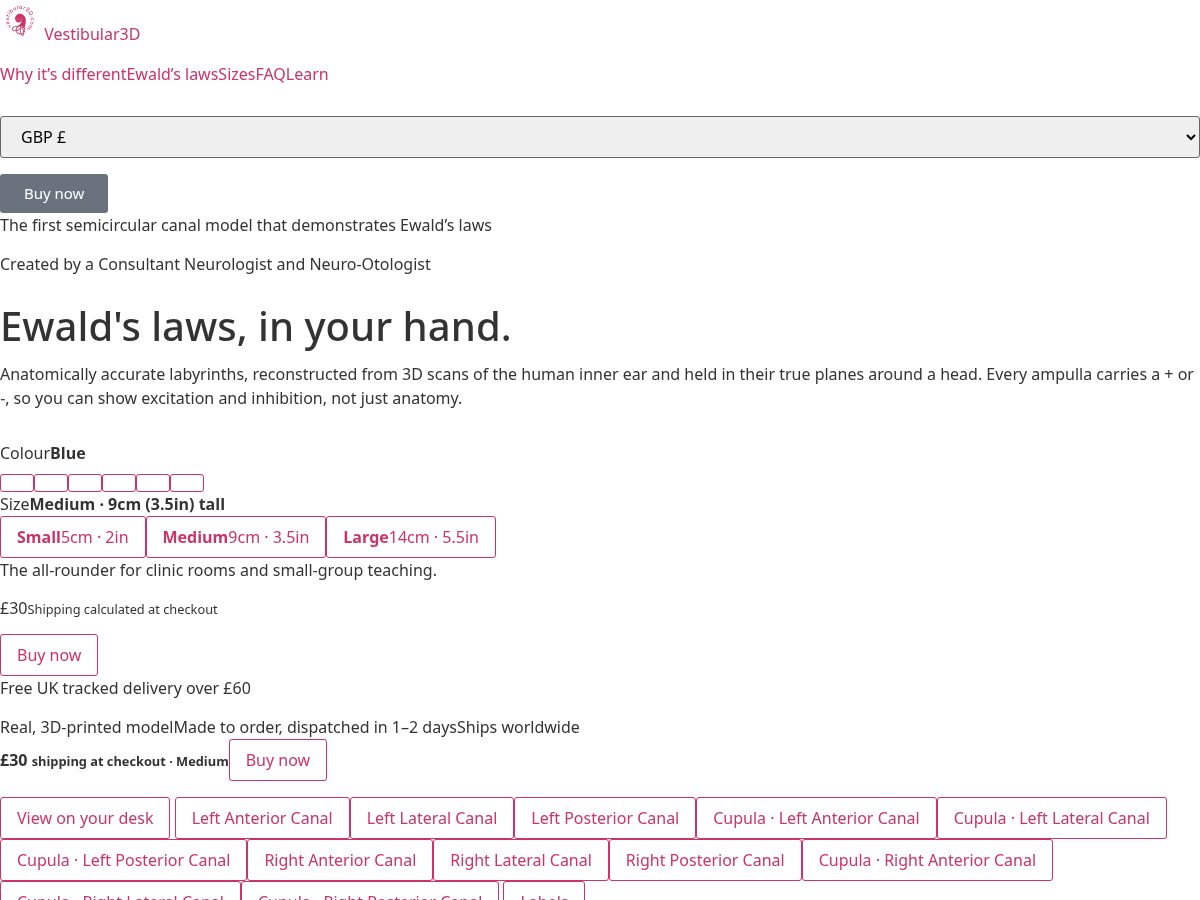Select the third colour swatch from left
The image size is (1200, 900).
click(85, 483)
